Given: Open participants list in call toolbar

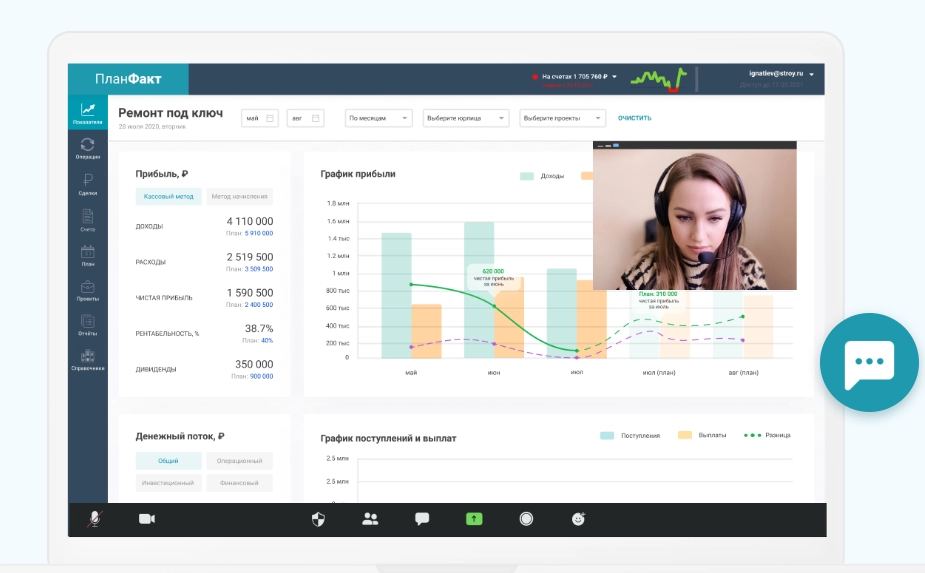Looking at the screenshot, I should pyautogui.click(x=370, y=519).
